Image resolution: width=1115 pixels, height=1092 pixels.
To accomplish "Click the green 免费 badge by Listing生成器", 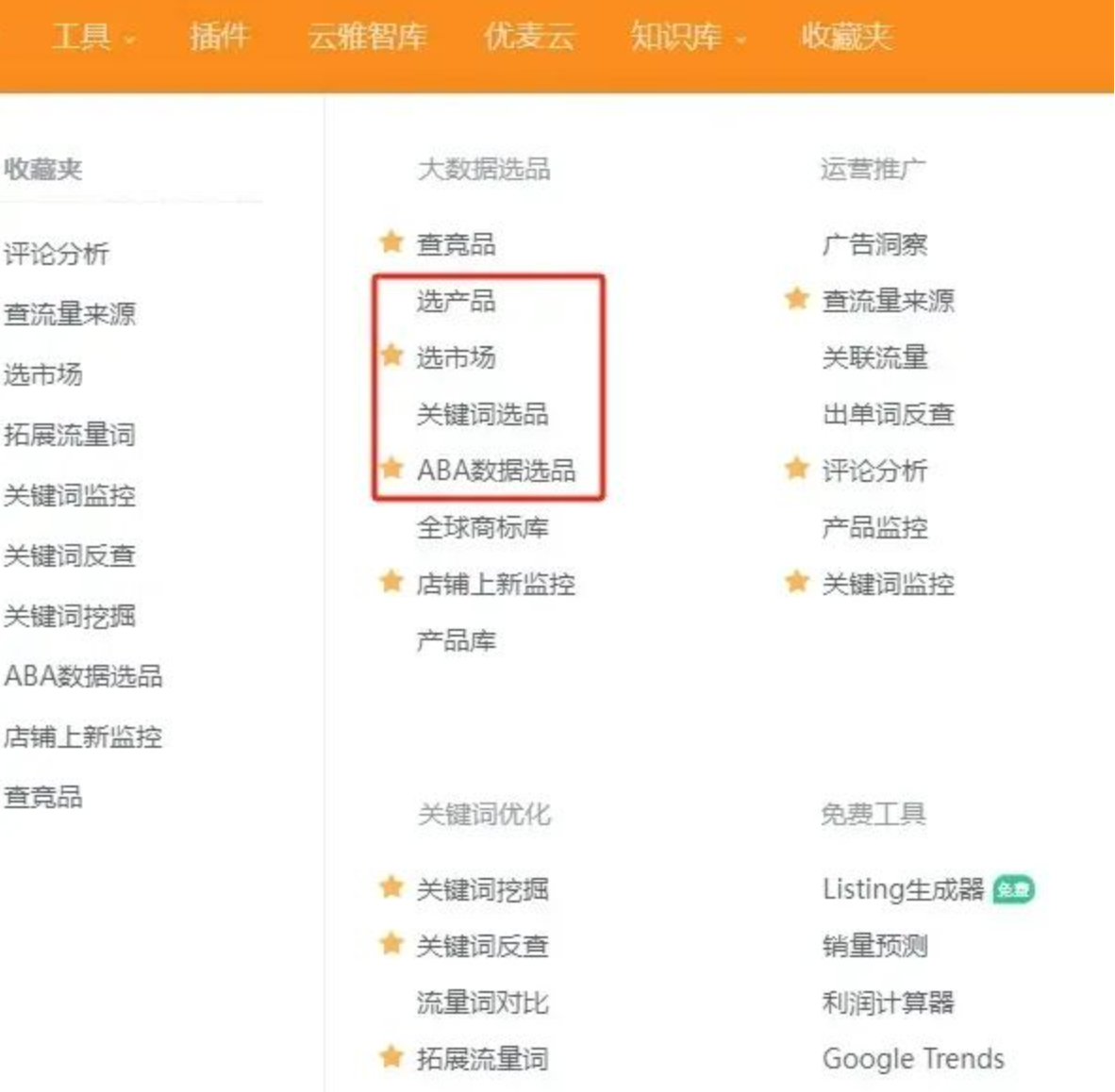I will [1013, 889].
